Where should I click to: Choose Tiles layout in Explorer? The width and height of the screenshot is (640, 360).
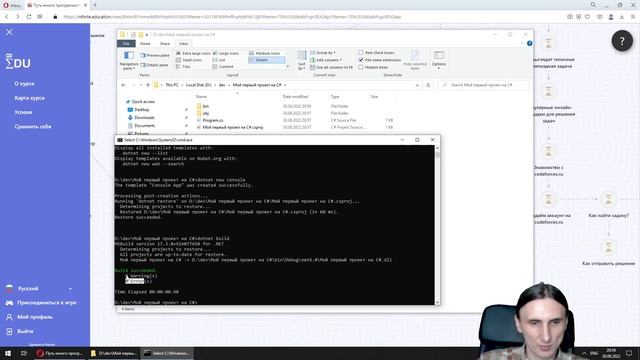pos(183,67)
